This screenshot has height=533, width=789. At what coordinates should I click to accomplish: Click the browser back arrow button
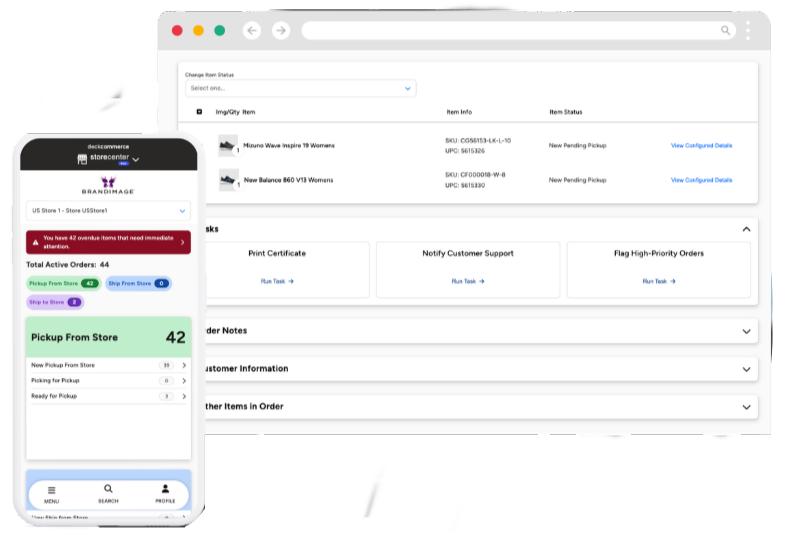tap(252, 31)
